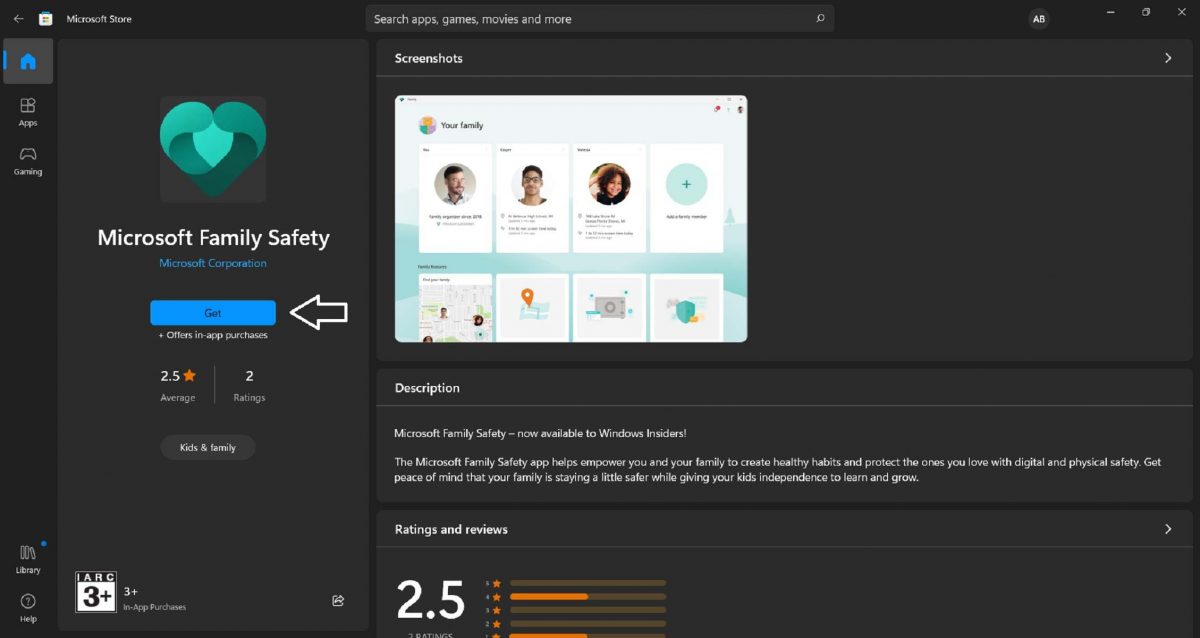This screenshot has height=638, width=1200.
Task: Click the Get button to install
Action: click(212, 312)
